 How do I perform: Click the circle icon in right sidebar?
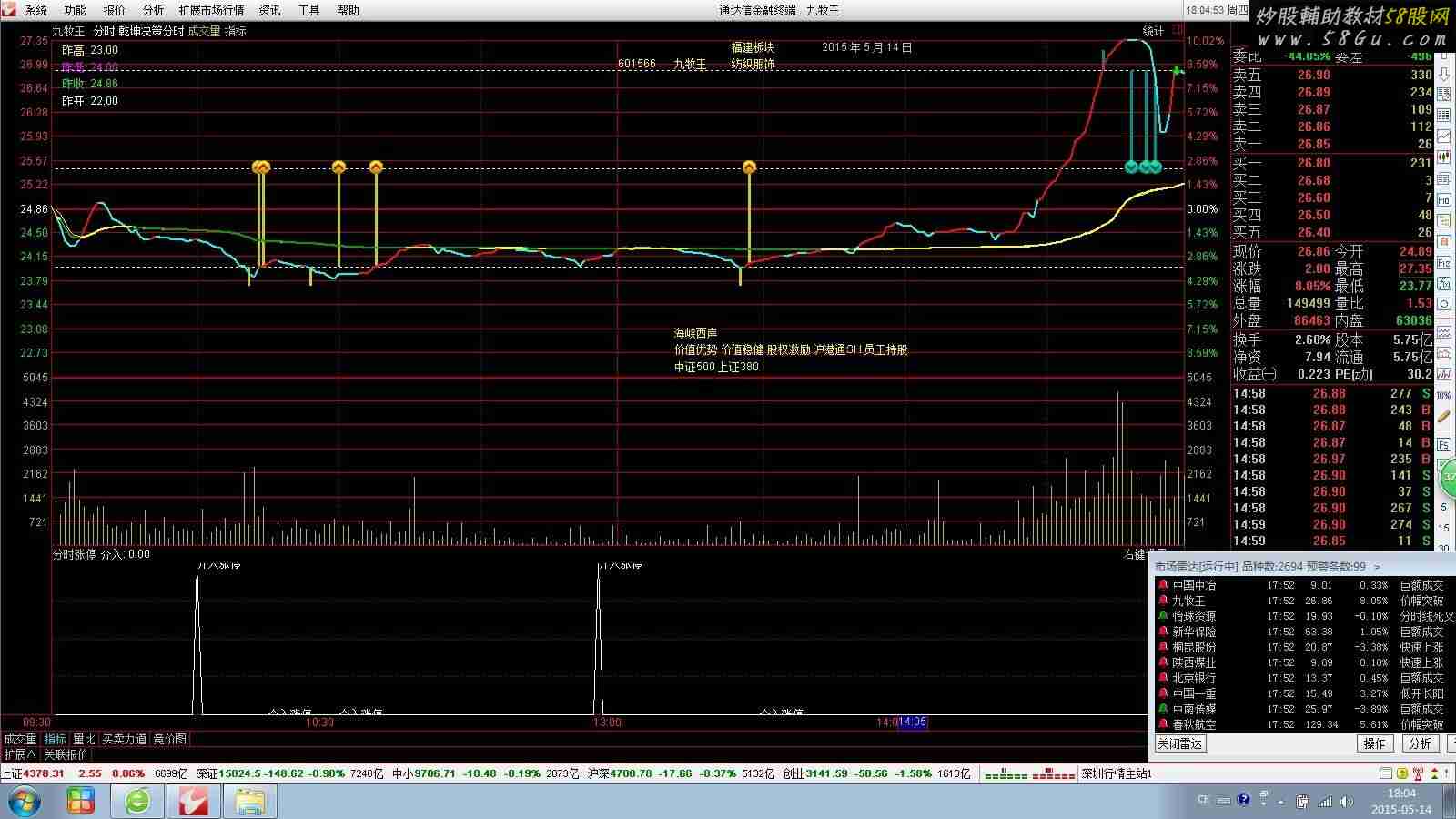(x=1443, y=304)
